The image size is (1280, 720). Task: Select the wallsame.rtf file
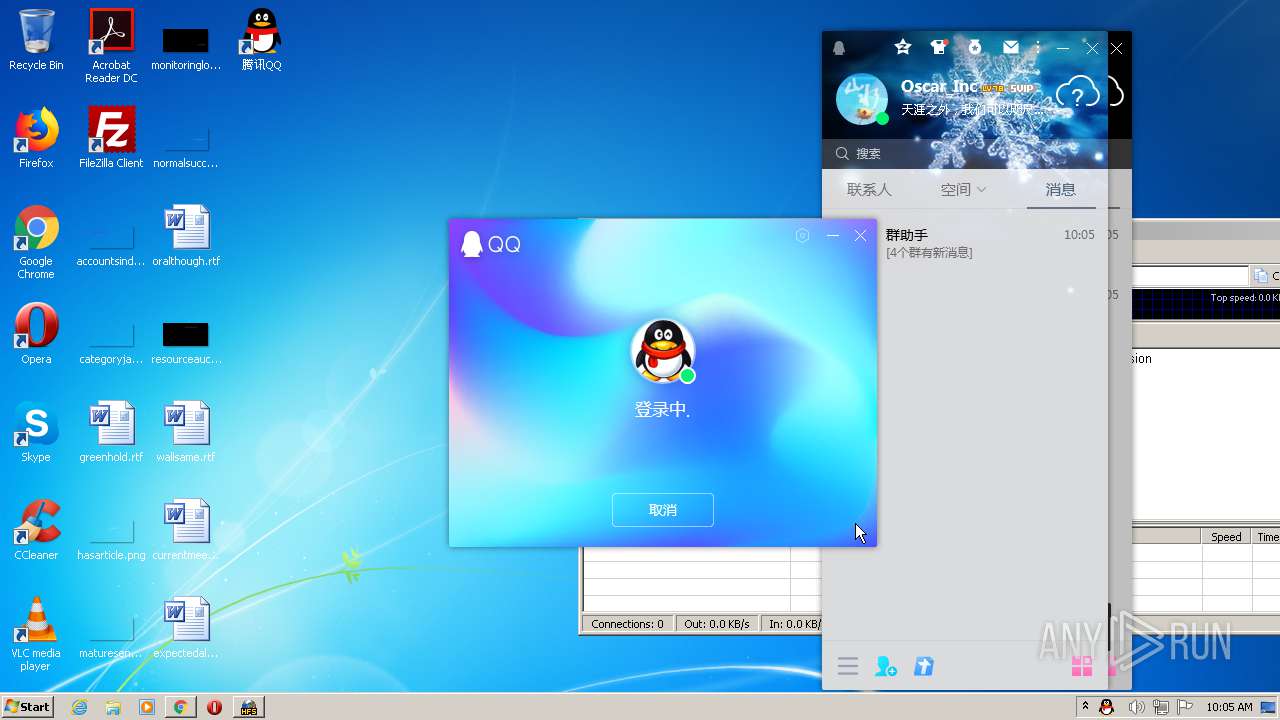click(186, 432)
